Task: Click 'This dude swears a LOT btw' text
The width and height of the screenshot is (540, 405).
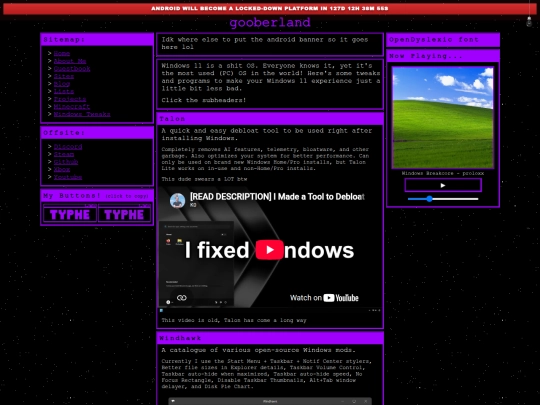Action: click(x=204, y=179)
